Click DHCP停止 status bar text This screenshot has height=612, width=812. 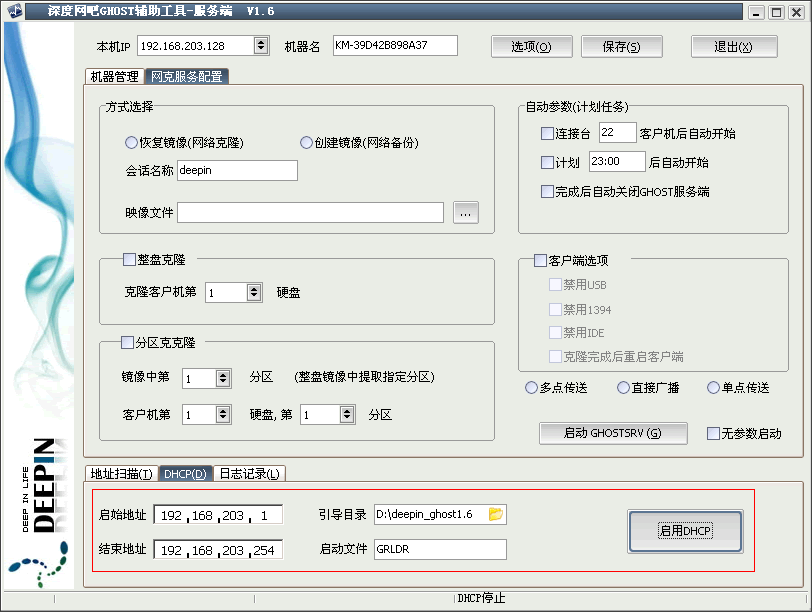click(x=481, y=599)
